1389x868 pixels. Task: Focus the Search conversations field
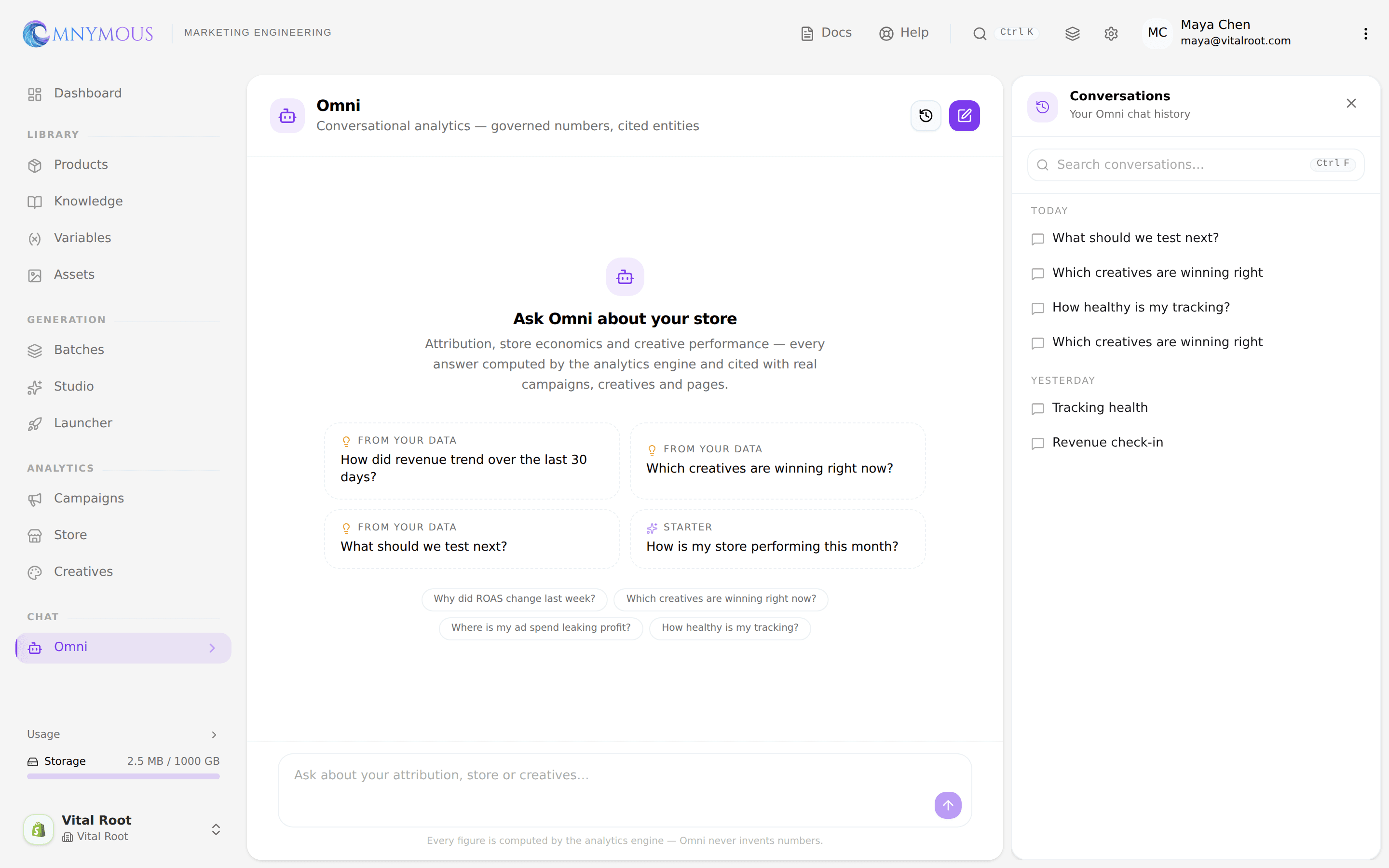(1196, 165)
